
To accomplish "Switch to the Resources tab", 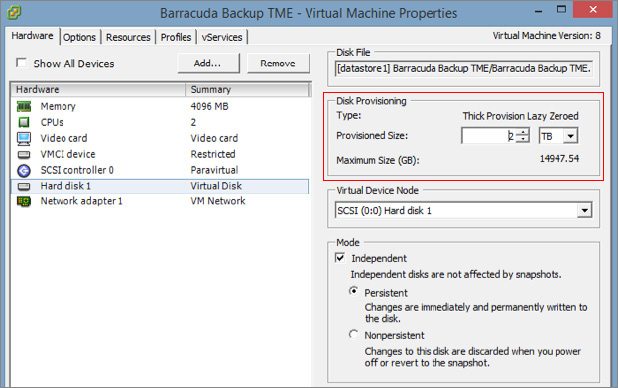I will click(x=128, y=37).
